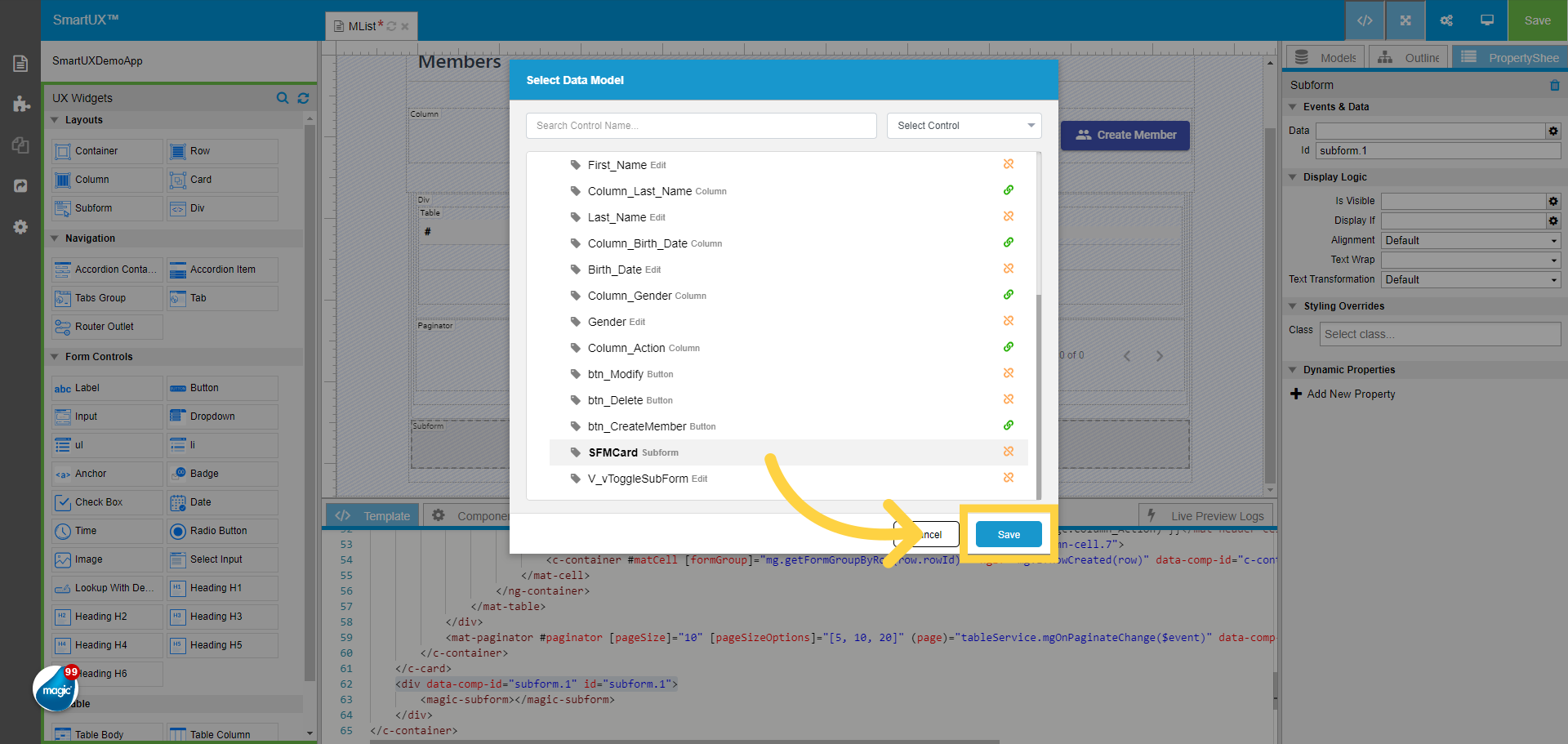Viewport: 1568px width, 744px height.
Task: Click the Create Member button on canvas
Action: point(1125,136)
